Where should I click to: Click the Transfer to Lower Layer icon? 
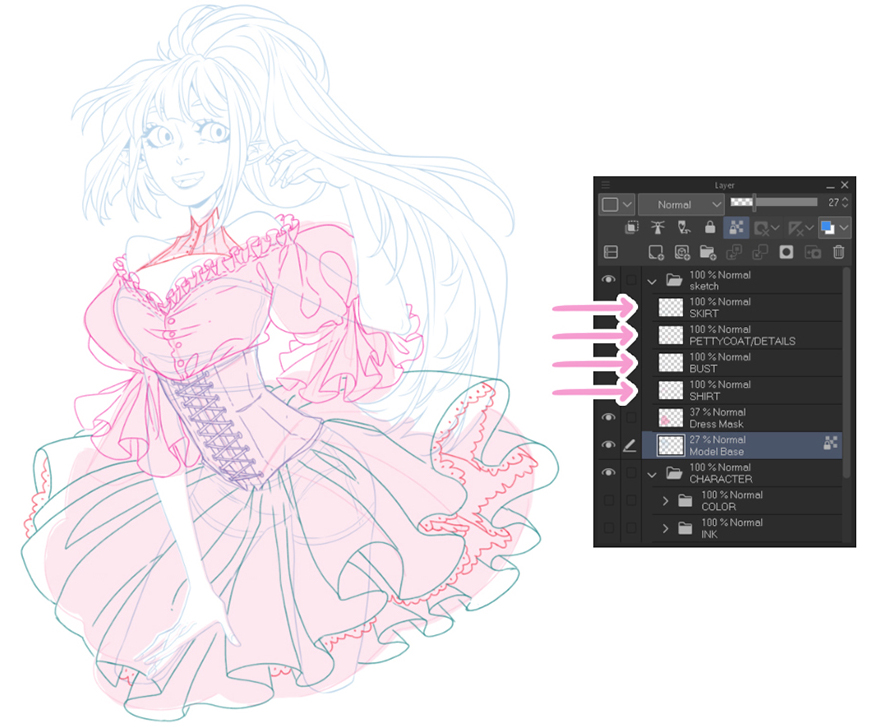(x=733, y=252)
